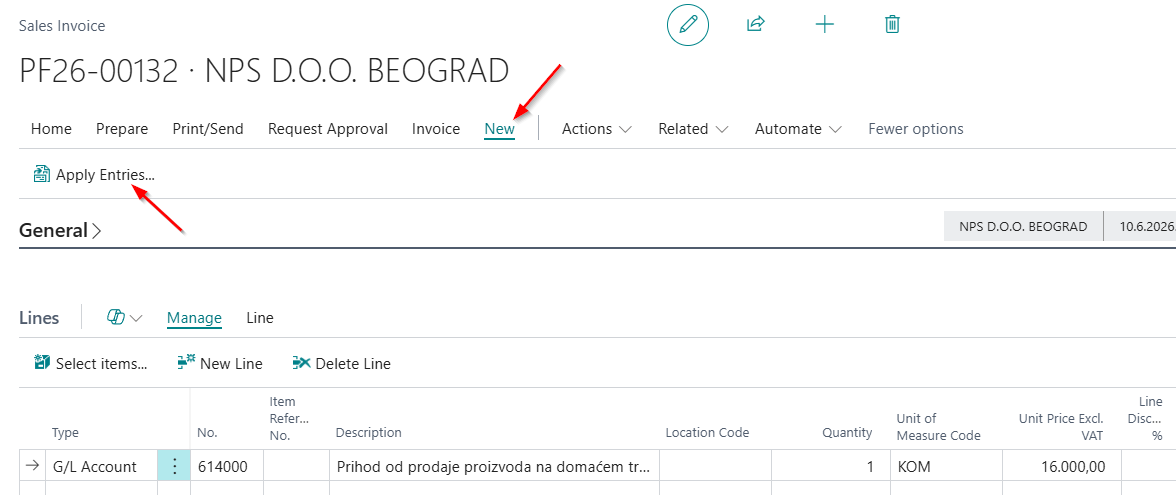1176x495 pixels.
Task: Select the Line tab in Lines
Action: pos(260,318)
